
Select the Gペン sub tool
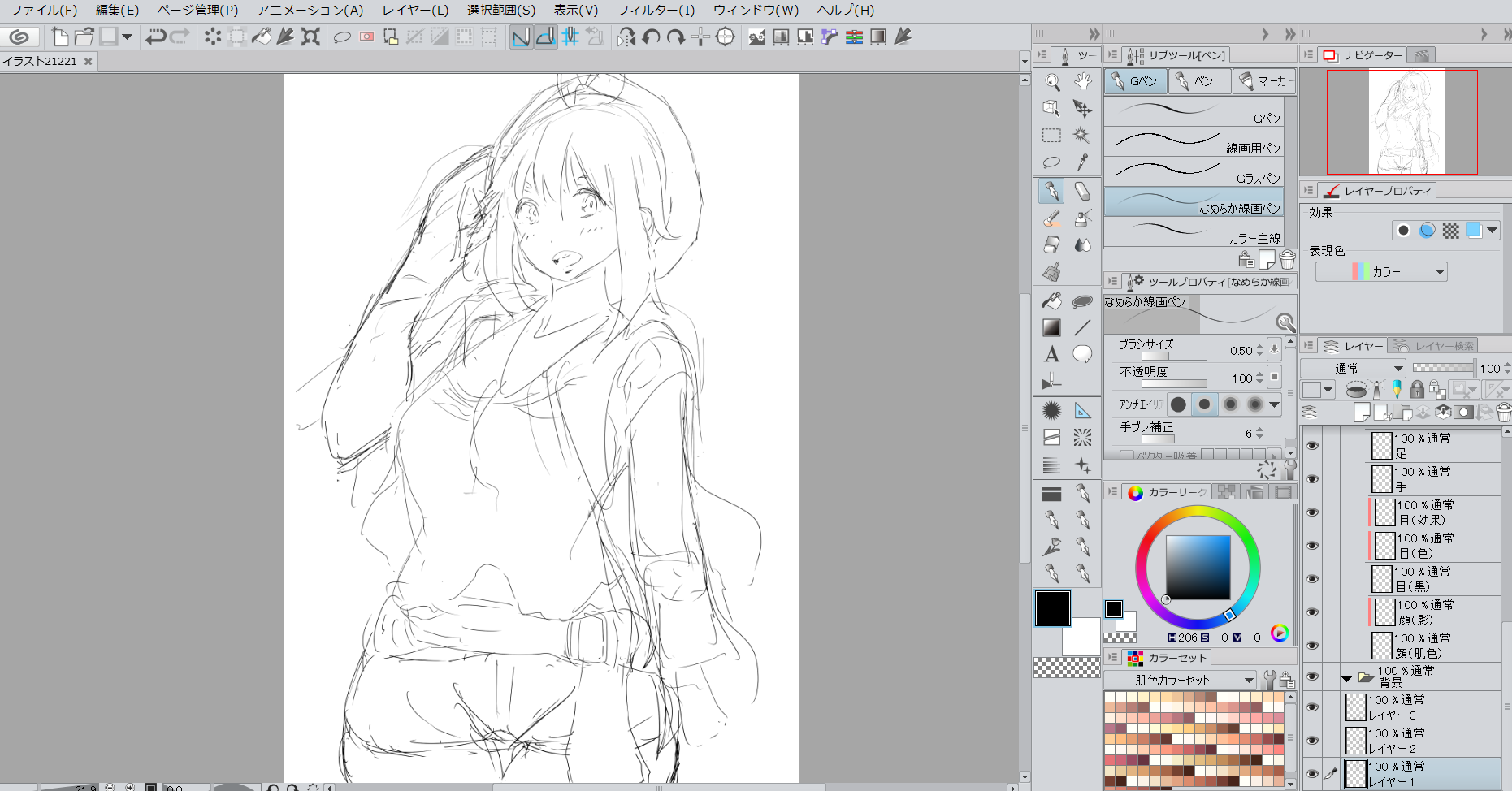click(x=1193, y=110)
